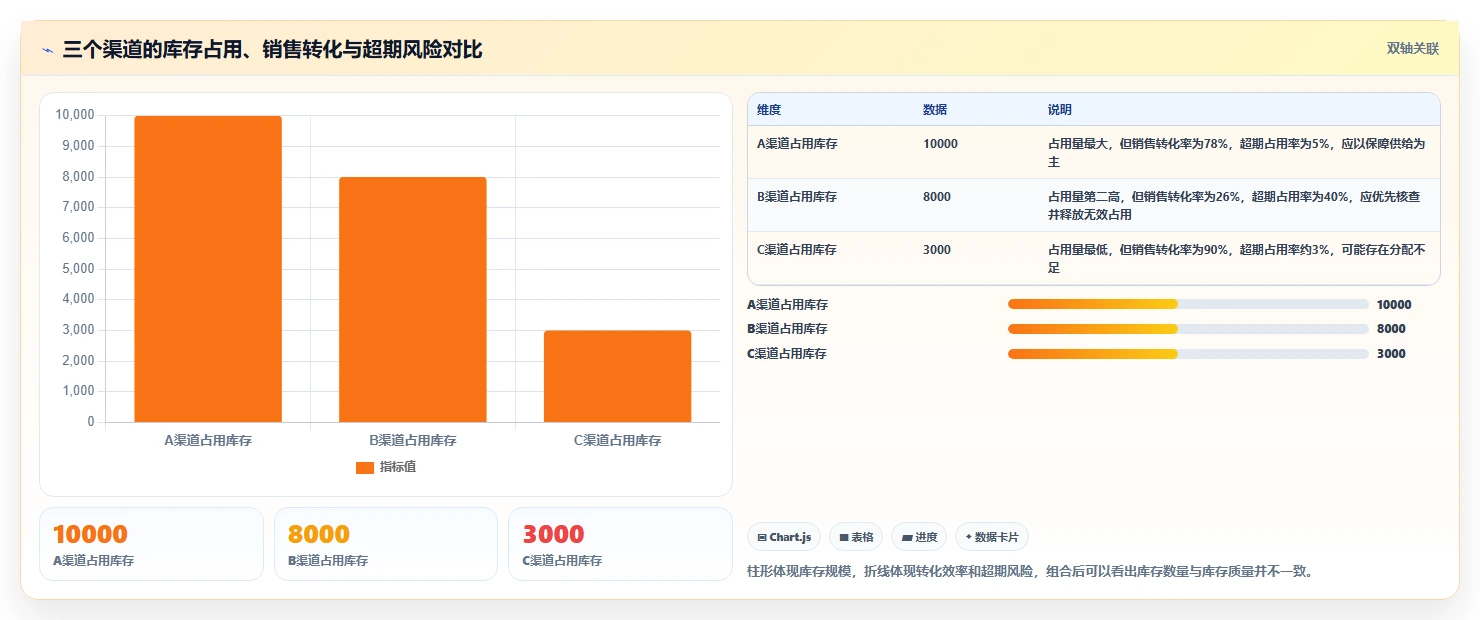
Task: Click the description mentioning 销售转化率为90%
Action: click(x=1237, y=259)
